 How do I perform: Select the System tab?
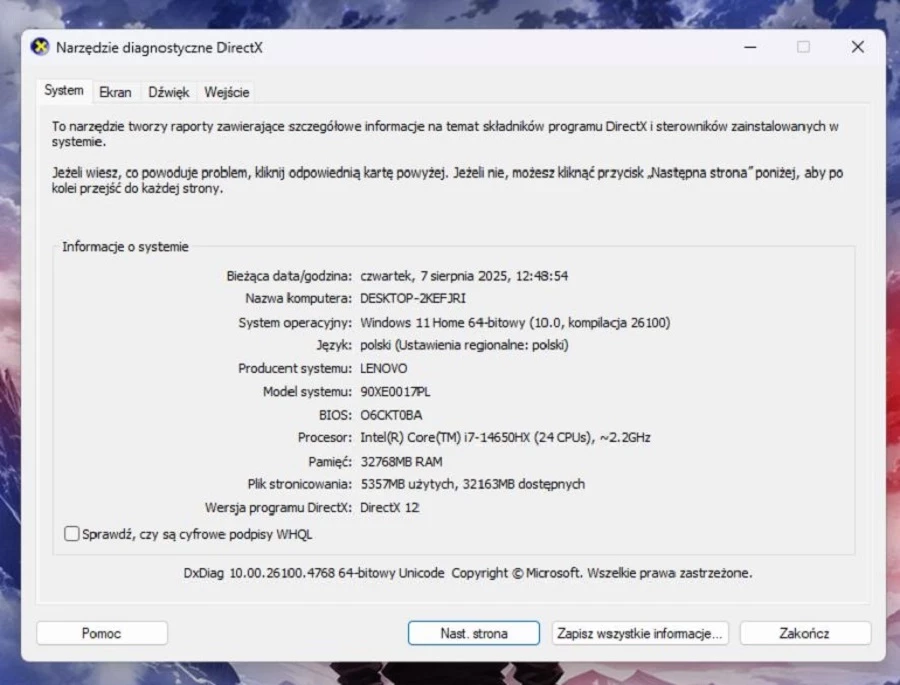(64, 91)
